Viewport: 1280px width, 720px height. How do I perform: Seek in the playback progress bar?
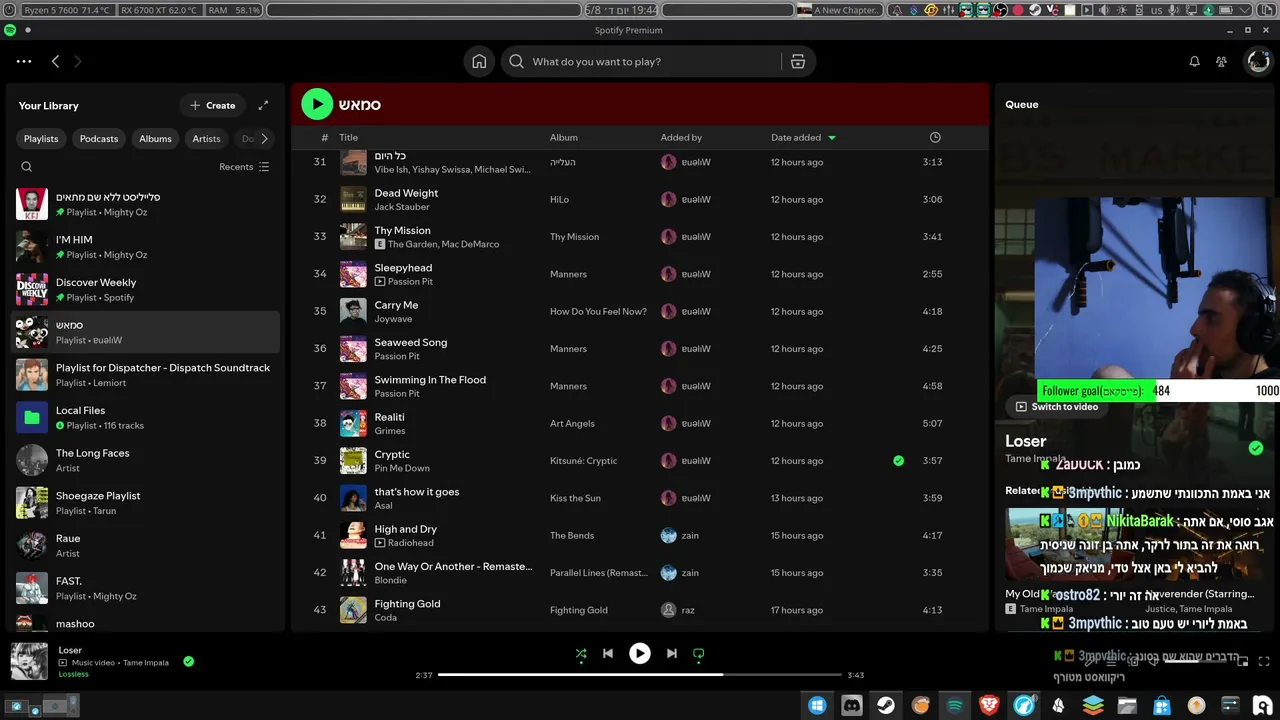coord(639,674)
